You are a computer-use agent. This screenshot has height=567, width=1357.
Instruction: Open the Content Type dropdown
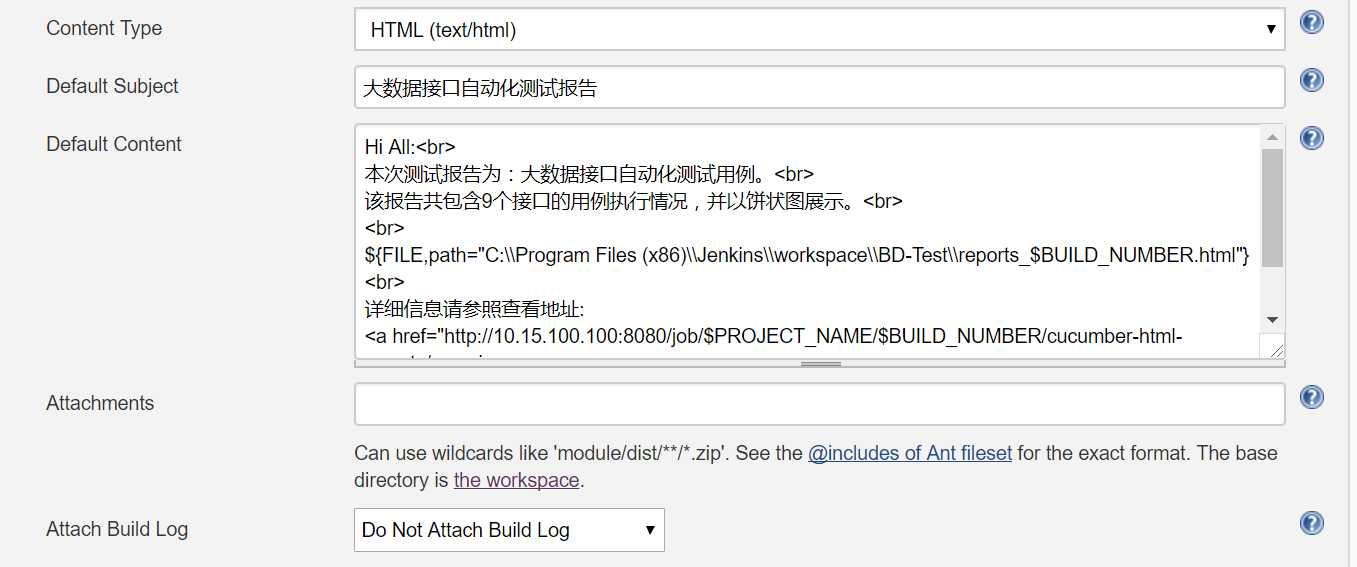tap(819, 30)
